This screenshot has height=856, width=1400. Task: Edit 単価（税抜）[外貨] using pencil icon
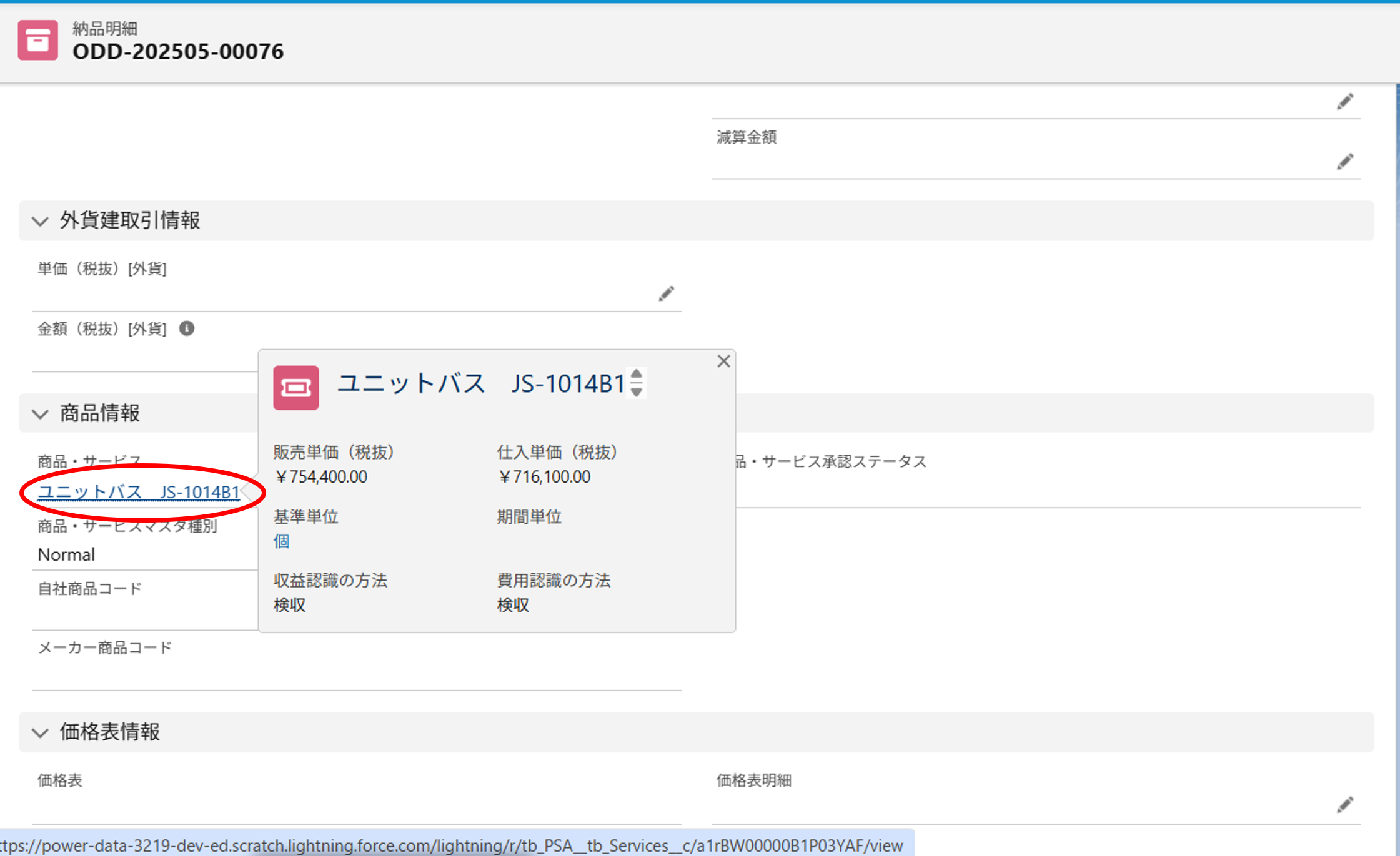(x=666, y=293)
